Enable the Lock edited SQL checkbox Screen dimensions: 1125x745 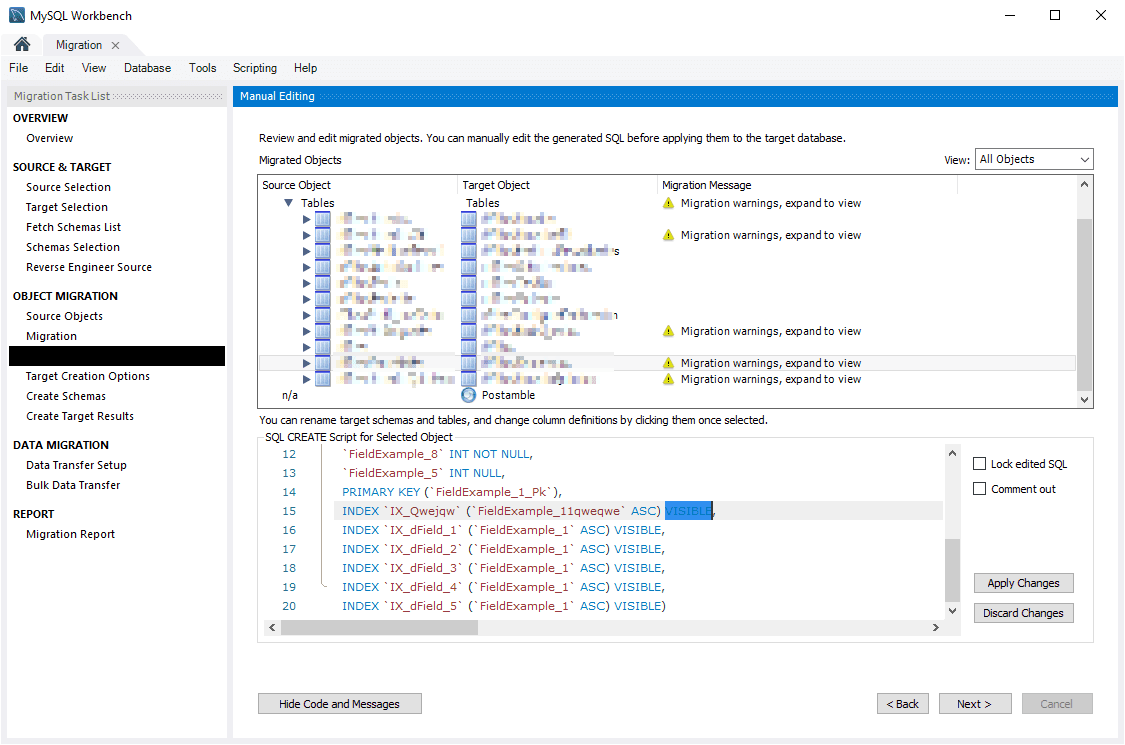pyautogui.click(x=979, y=463)
